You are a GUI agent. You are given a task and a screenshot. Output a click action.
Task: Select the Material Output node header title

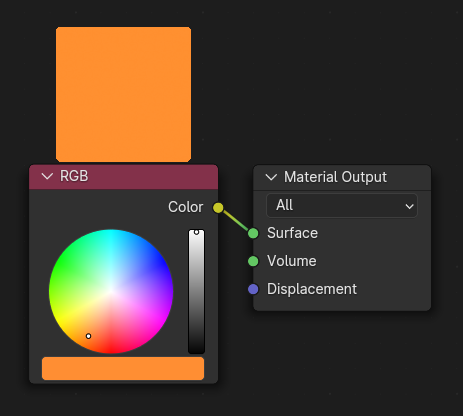[x=335, y=177]
